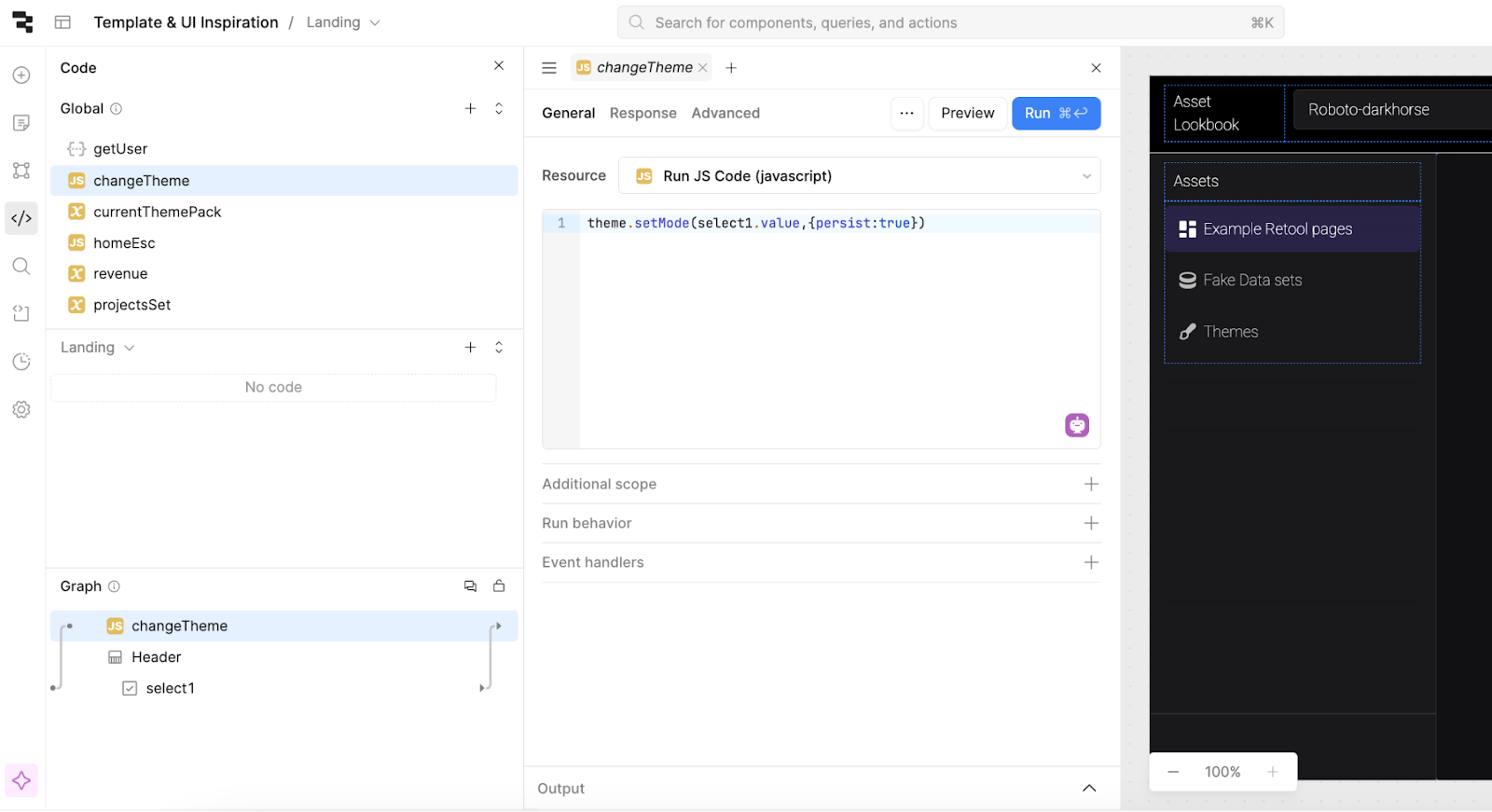Screen dimensions: 1492x812
Task: Select the Asset Lookbook title text
Action: click(x=1206, y=113)
